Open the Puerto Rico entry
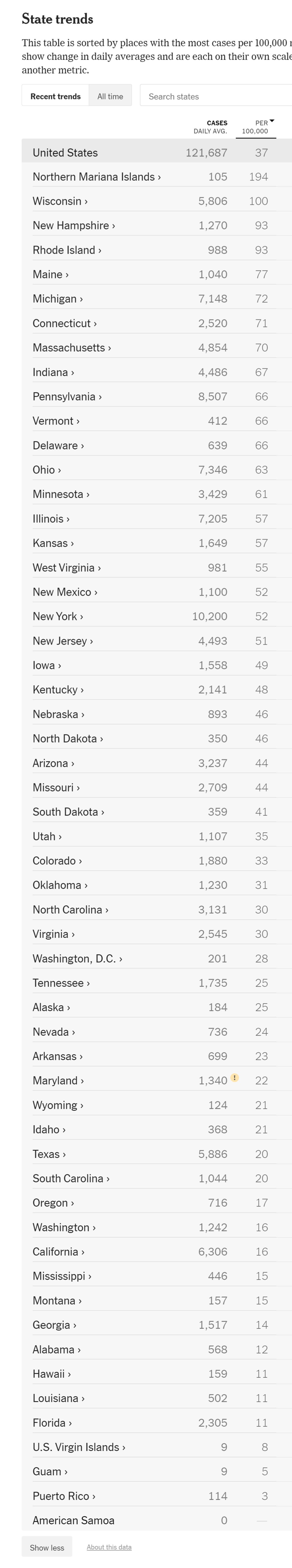This screenshot has width=292, height=1568. pyautogui.click(x=64, y=1496)
